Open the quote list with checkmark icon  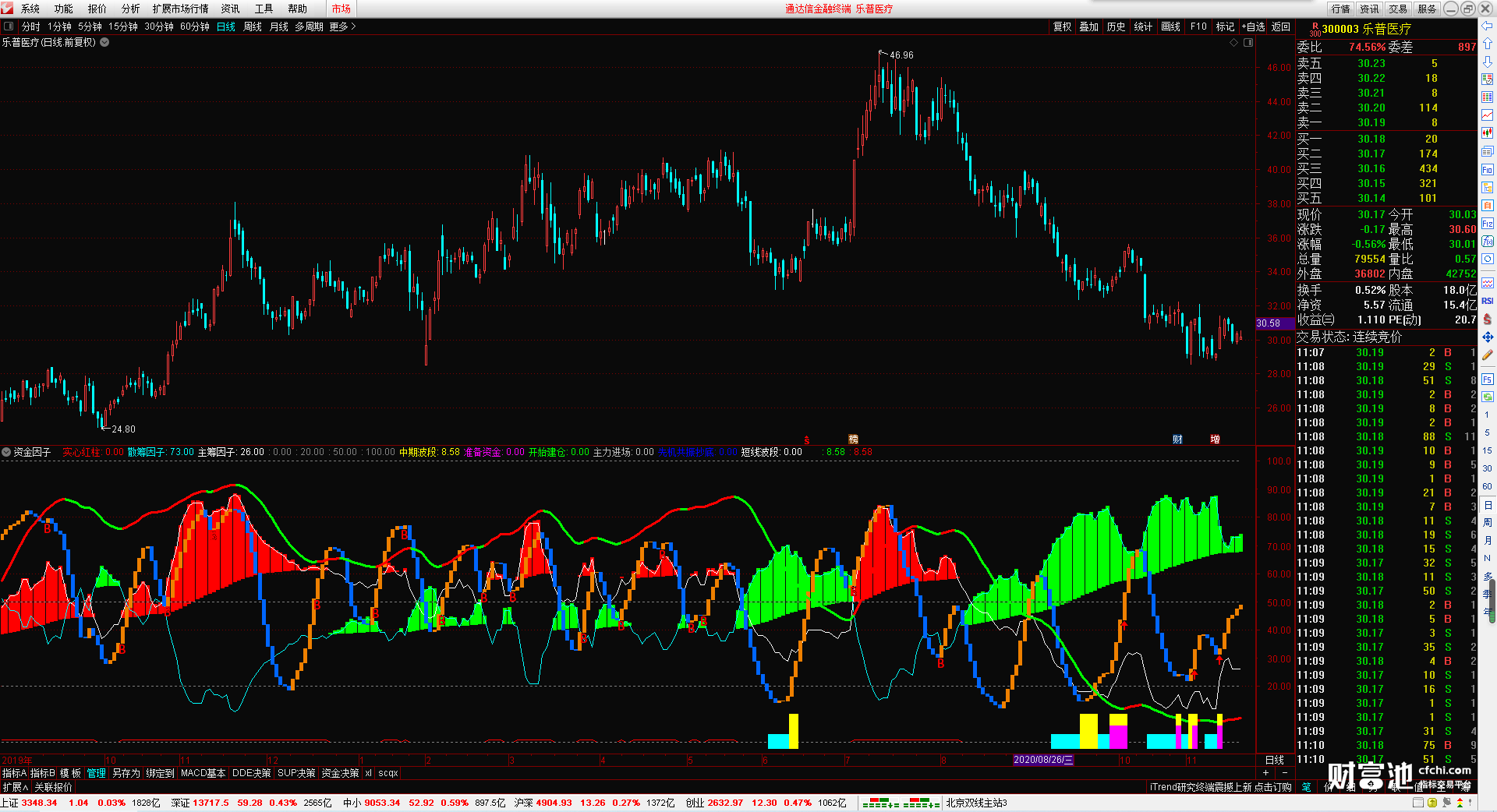tap(1487, 79)
